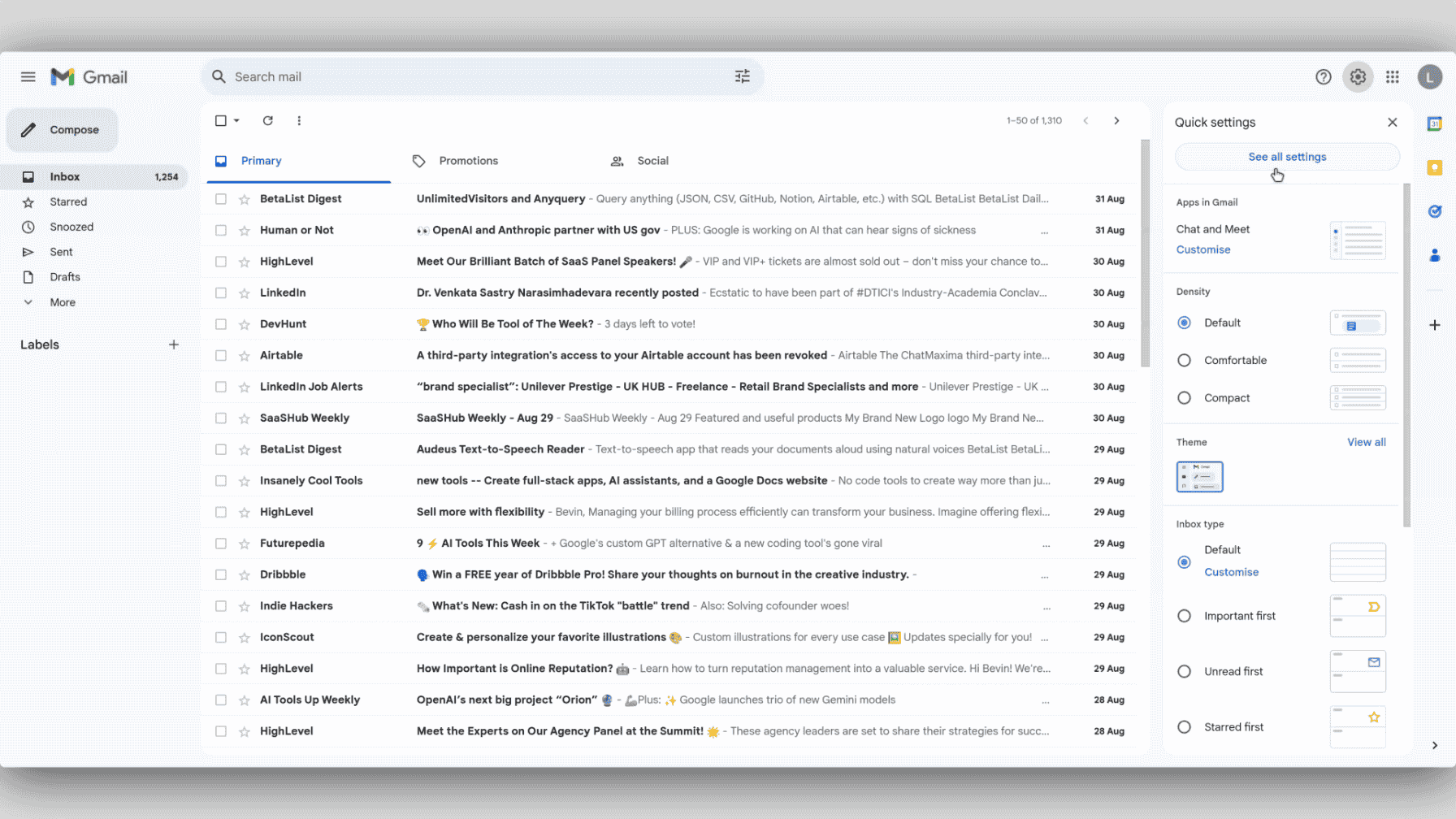Click the Settings gear icon

coord(1358,77)
